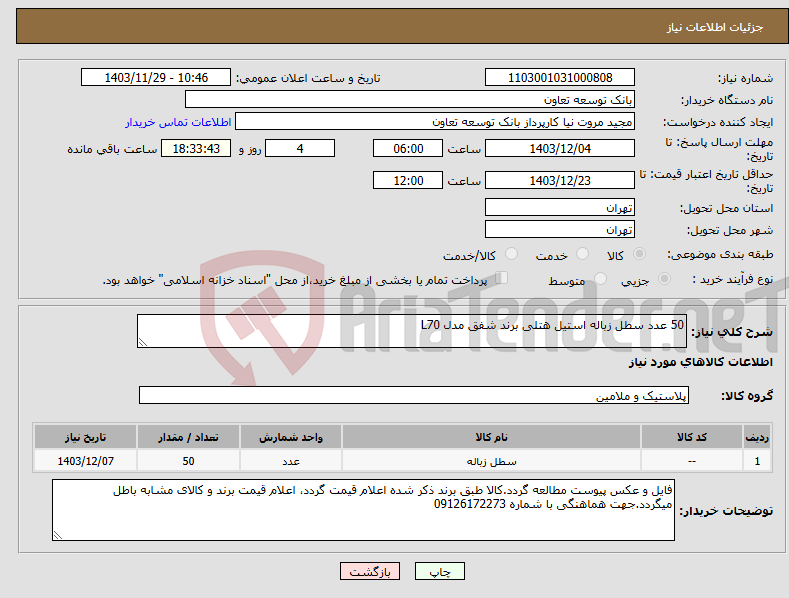Click the price validity date 1403/12/23
Viewport: 789px width, 598px height.
click(560, 180)
